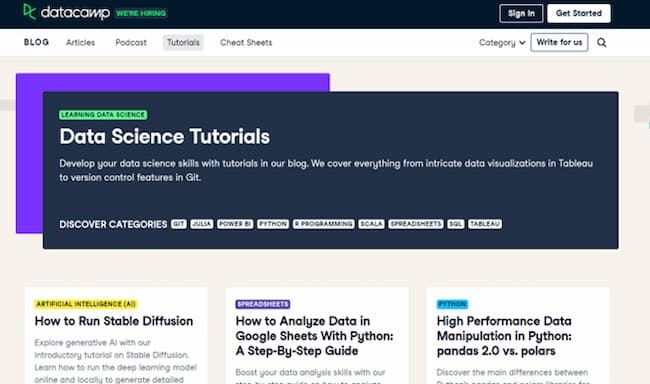
Task: Click the blue Python tag on the pandas vs. polars card
Action: pyautogui.click(x=452, y=304)
